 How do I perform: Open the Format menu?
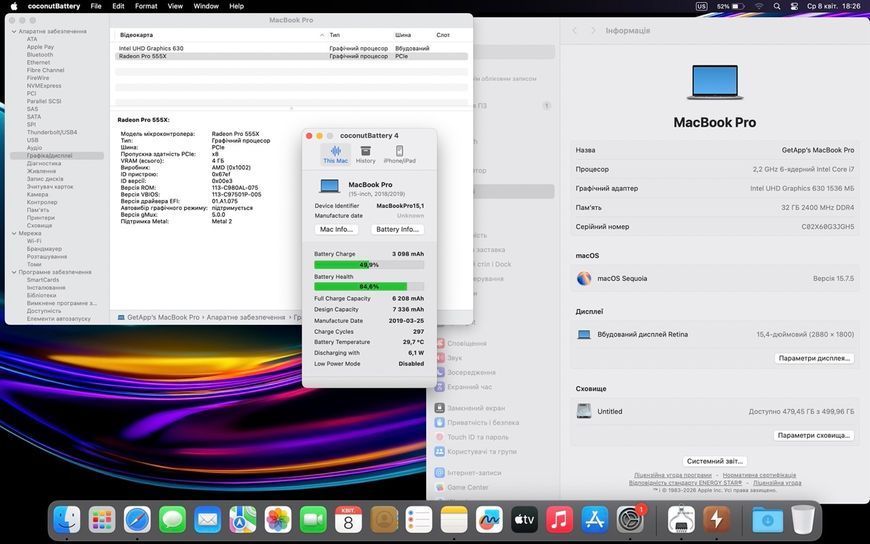[146, 6]
